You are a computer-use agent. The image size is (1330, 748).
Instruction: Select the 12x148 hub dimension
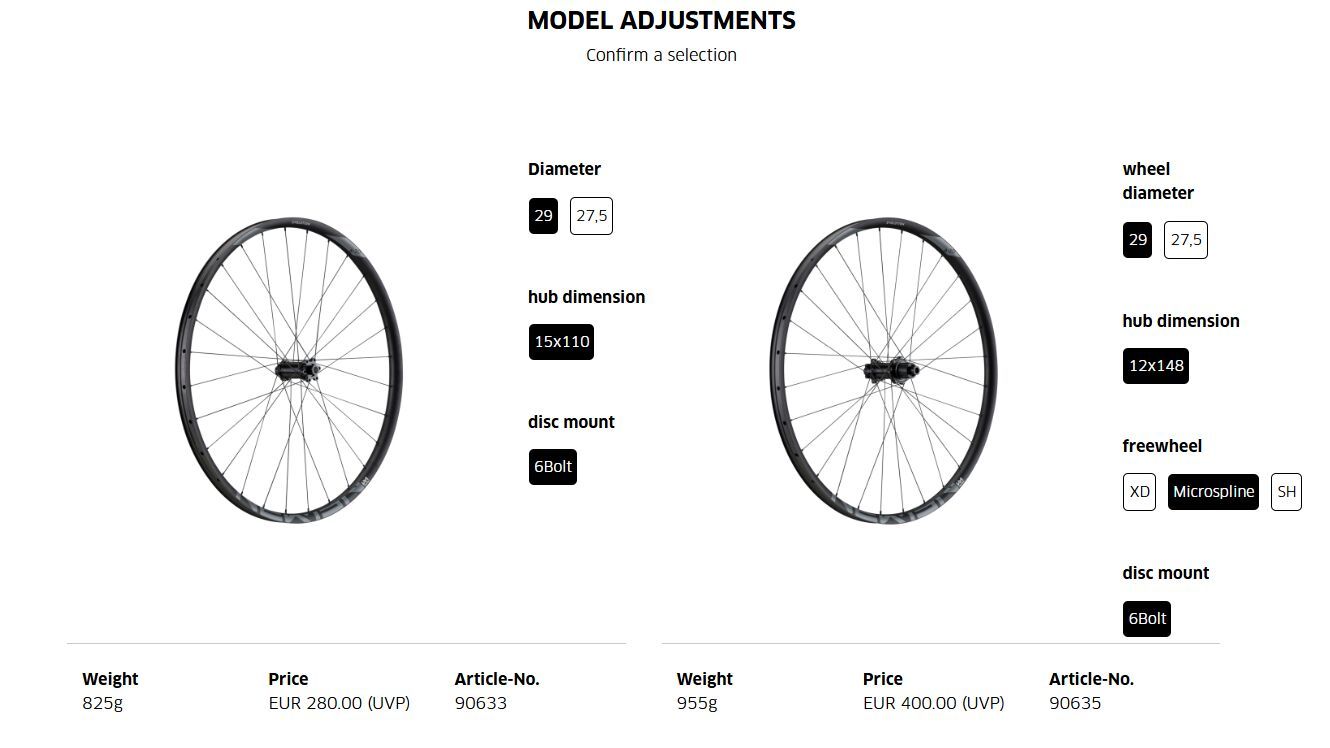[1156, 366]
